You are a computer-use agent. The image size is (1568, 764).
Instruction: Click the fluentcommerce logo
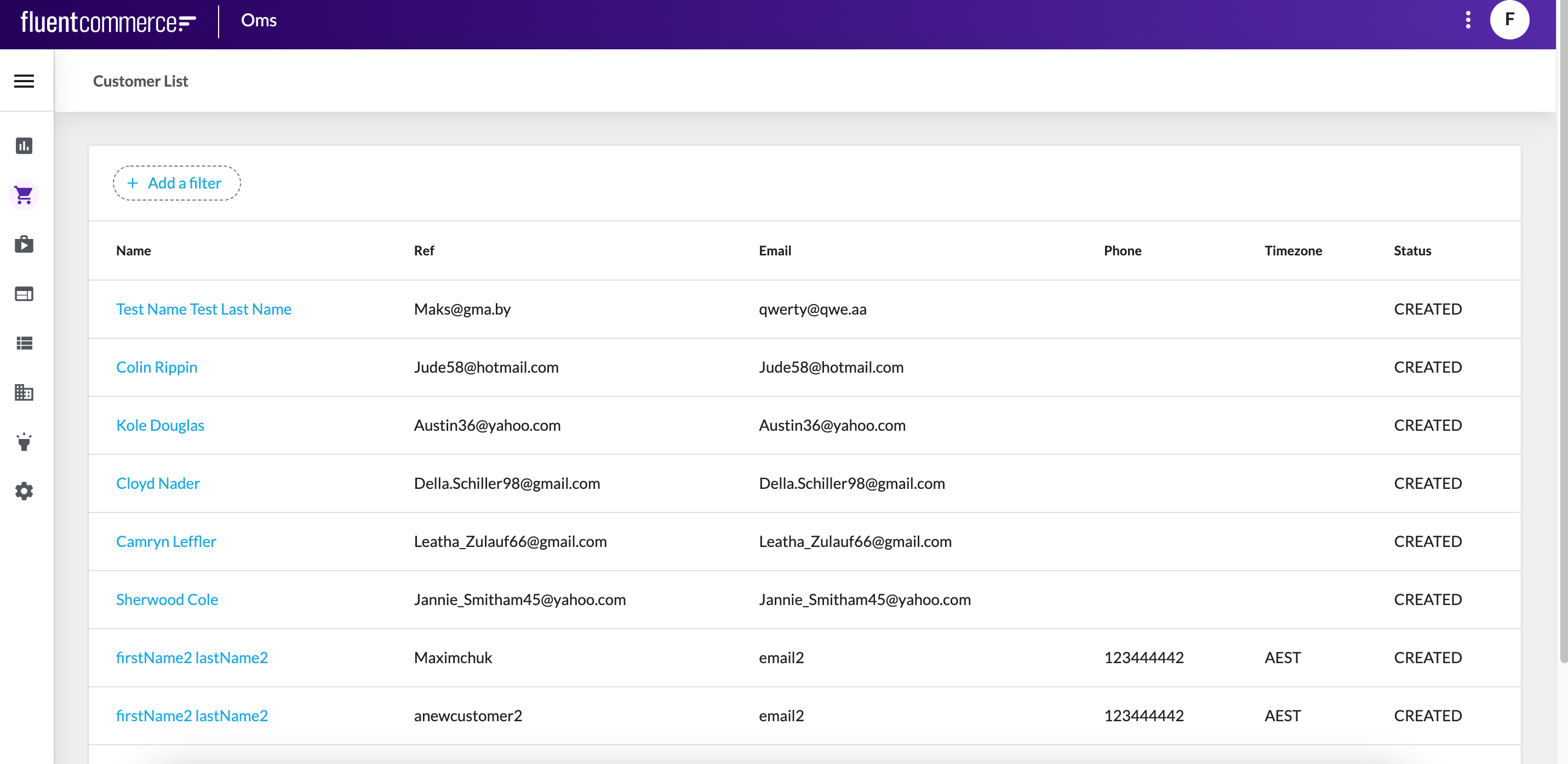point(108,22)
